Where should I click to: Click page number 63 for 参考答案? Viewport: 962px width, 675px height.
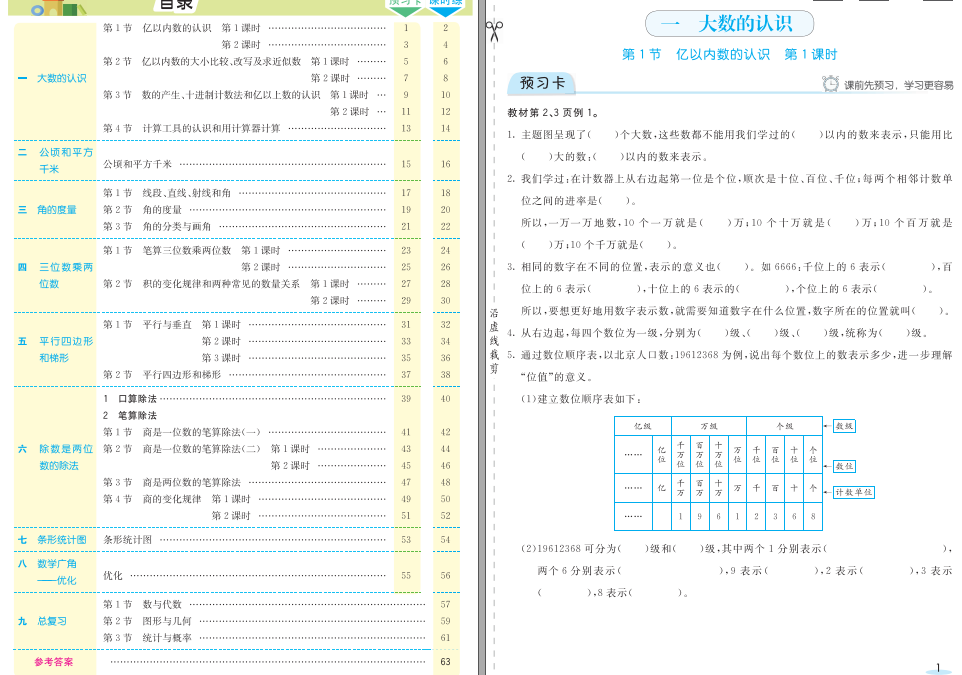(445, 662)
